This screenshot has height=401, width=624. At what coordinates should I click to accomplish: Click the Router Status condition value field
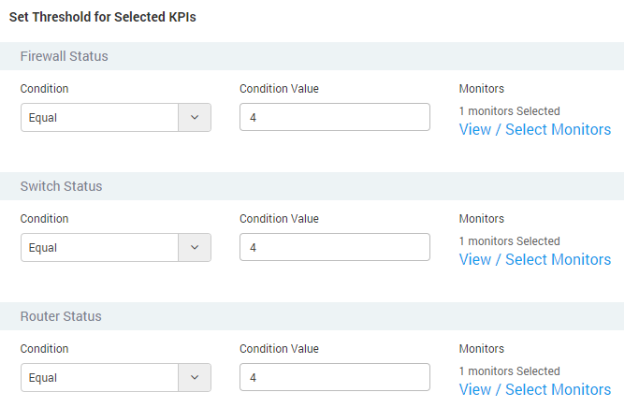[335, 377]
